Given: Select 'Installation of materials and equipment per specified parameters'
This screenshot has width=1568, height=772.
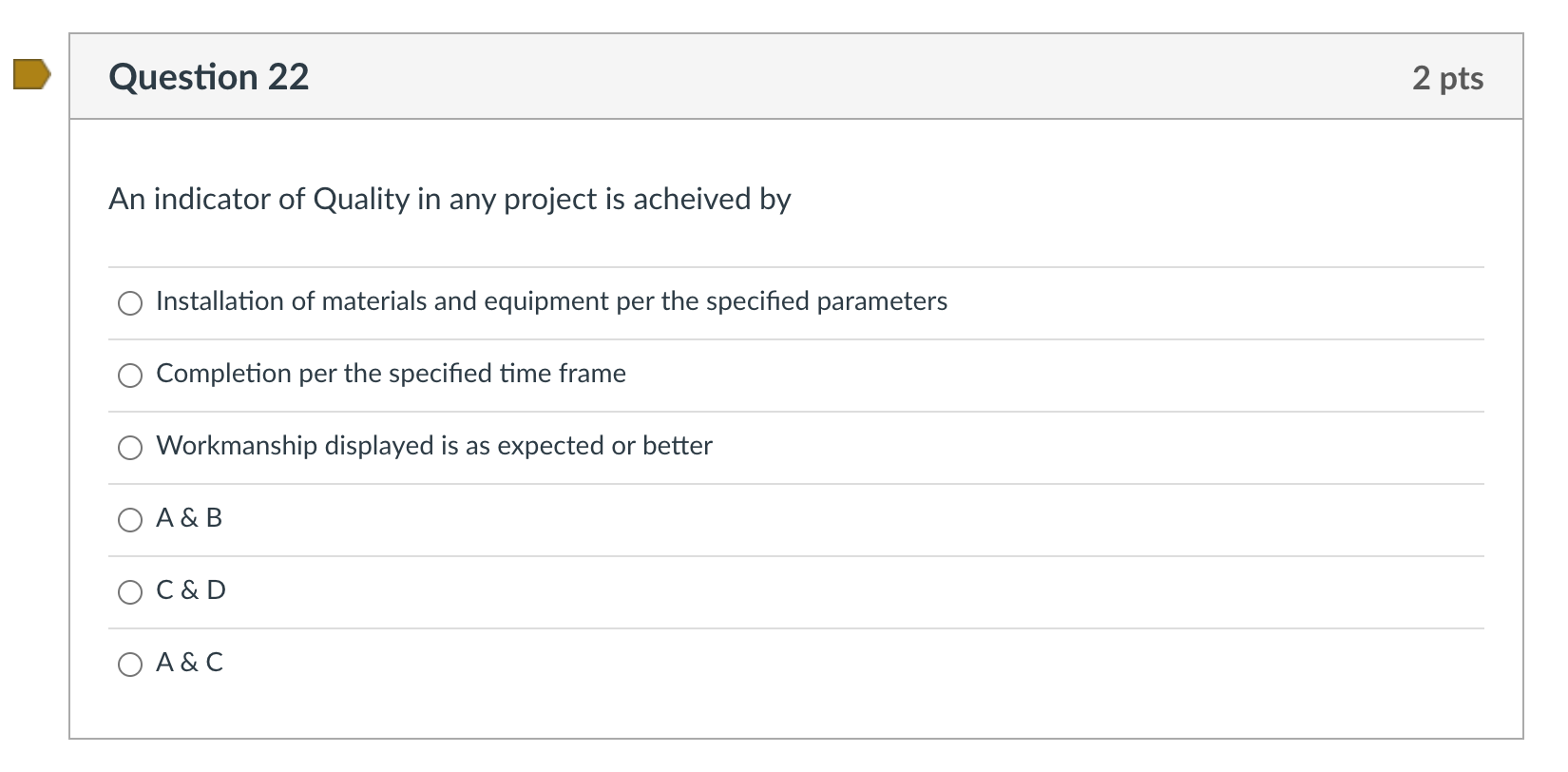Looking at the screenshot, I should point(129,303).
